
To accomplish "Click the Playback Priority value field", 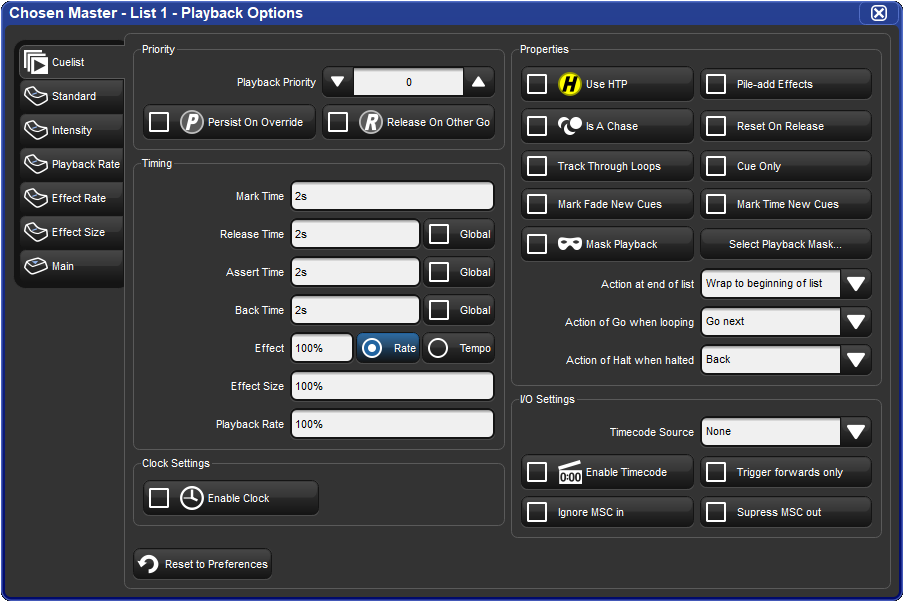I will point(408,82).
